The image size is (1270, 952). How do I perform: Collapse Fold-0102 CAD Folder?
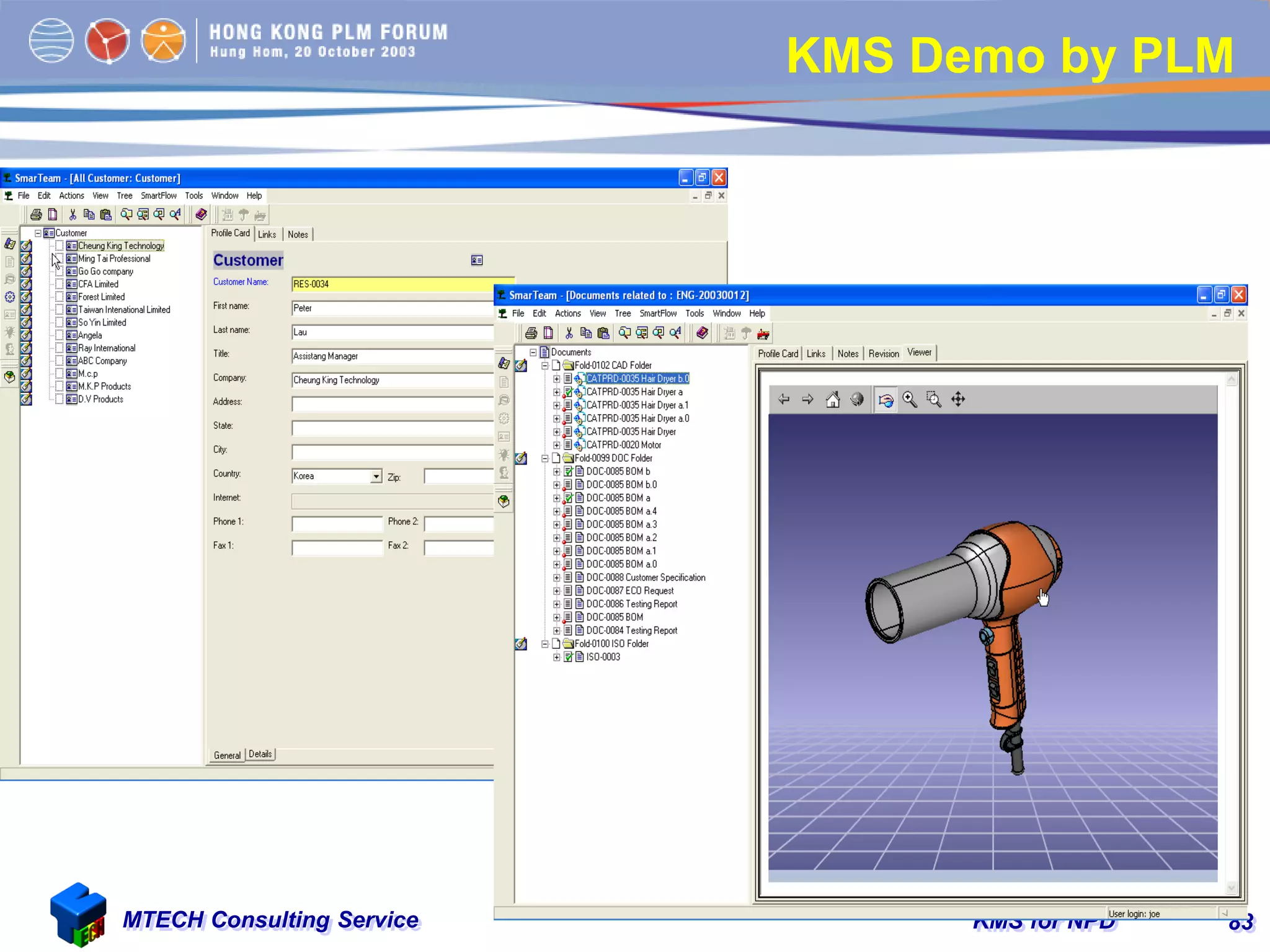pyautogui.click(x=545, y=366)
